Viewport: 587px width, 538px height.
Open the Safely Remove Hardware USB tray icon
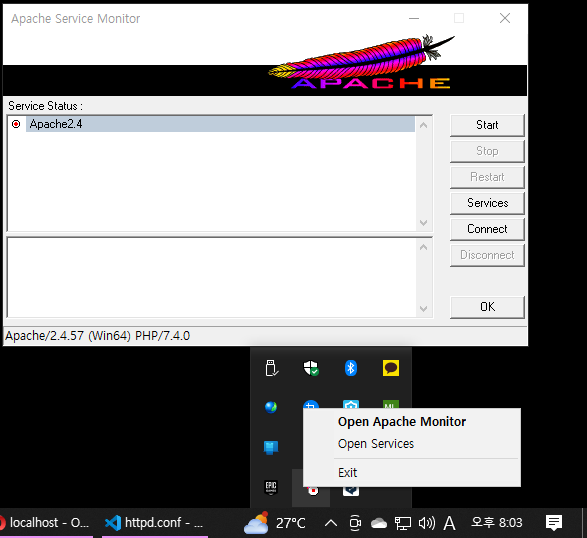pyautogui.click(x=271, y=368)
